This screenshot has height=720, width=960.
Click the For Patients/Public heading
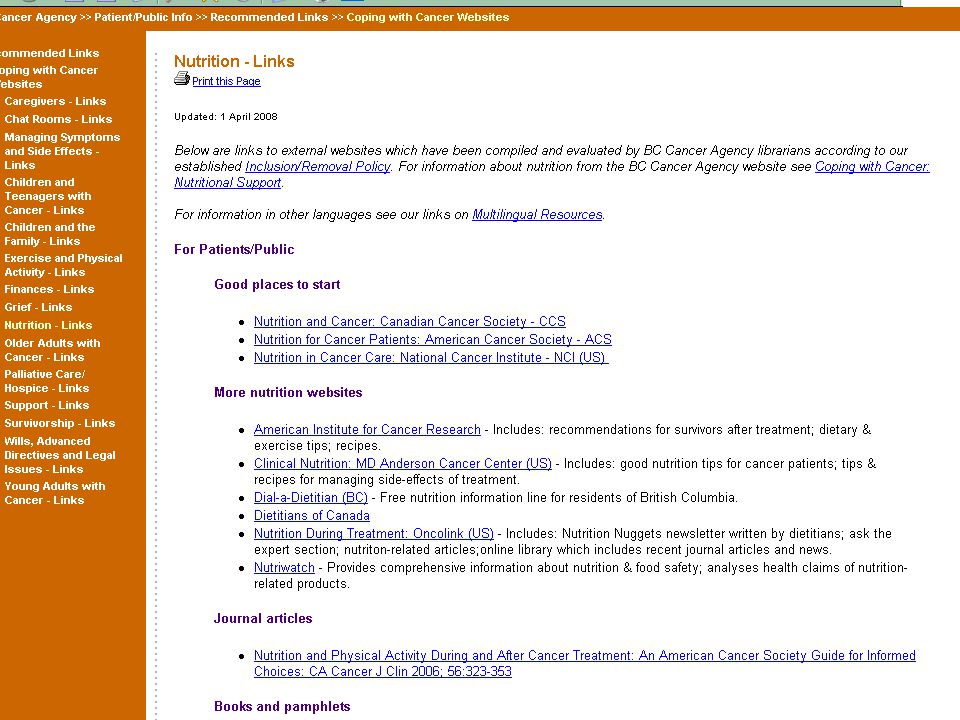point(234,249)
